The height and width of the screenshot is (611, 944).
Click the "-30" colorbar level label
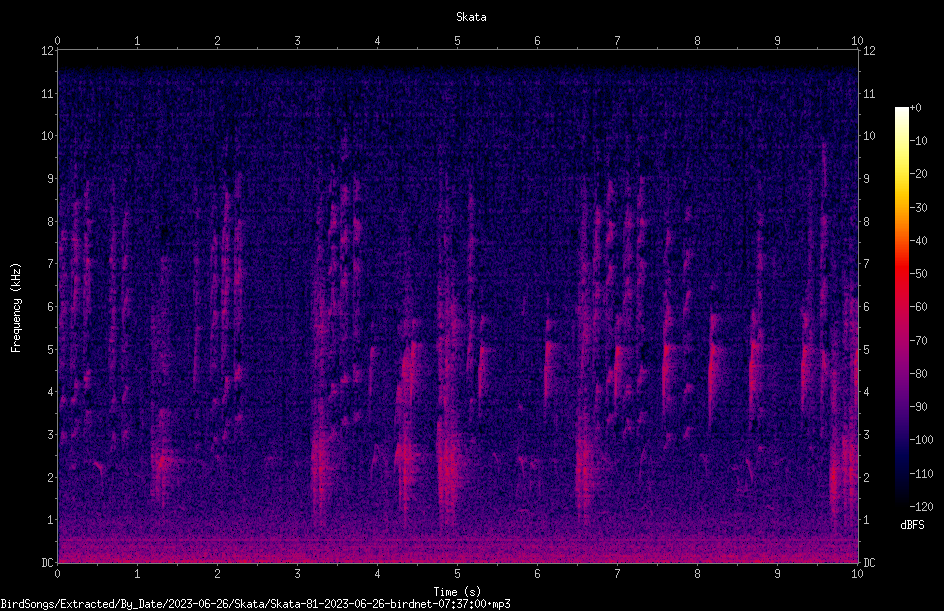pos(919,208)
